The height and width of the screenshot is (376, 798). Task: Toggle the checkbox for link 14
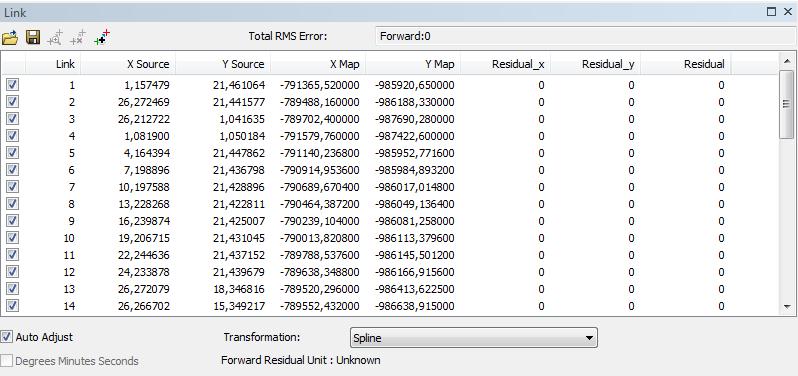click(13, 306)
